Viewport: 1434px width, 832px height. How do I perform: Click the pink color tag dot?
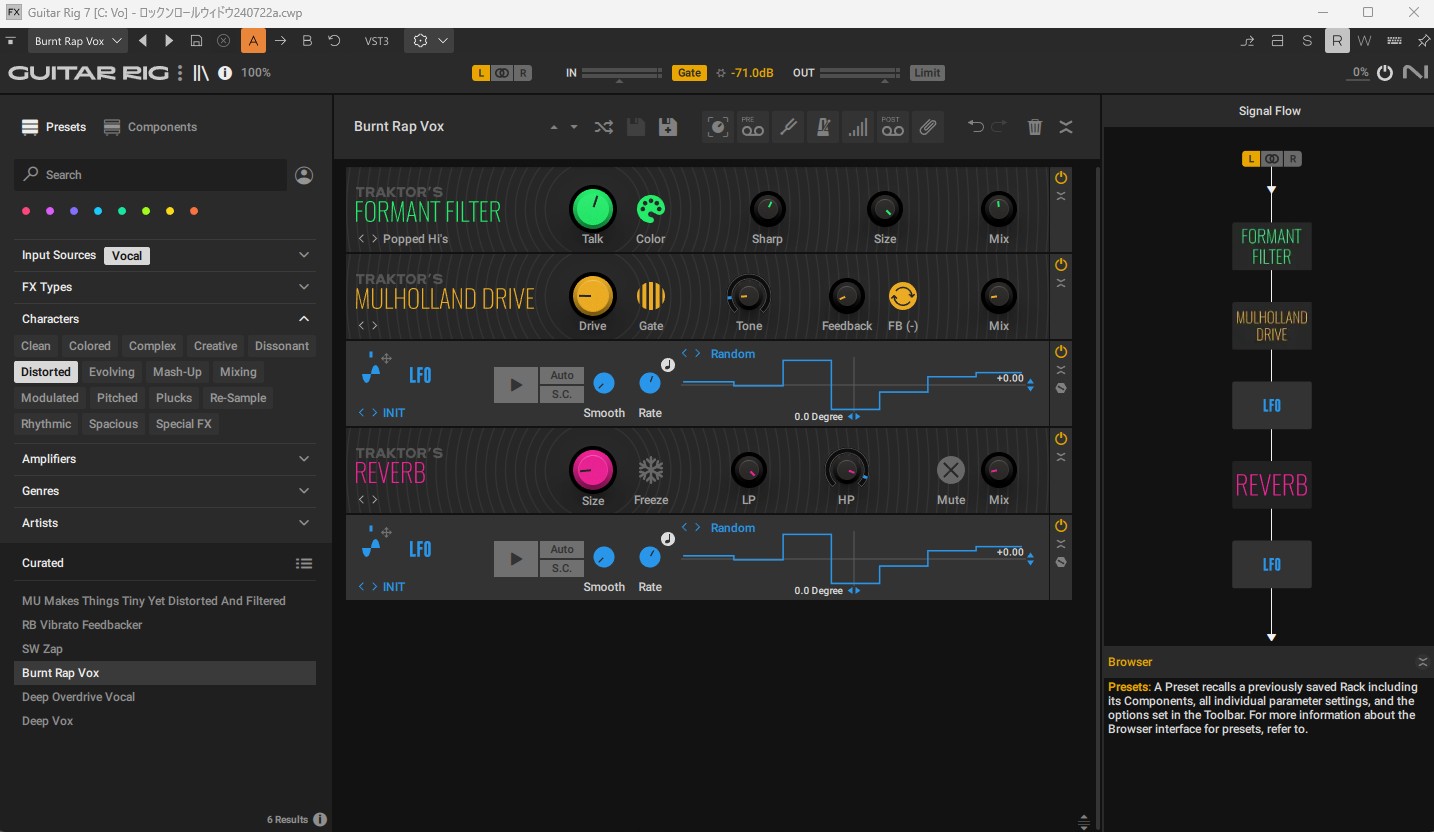click(x=26, y=211)
